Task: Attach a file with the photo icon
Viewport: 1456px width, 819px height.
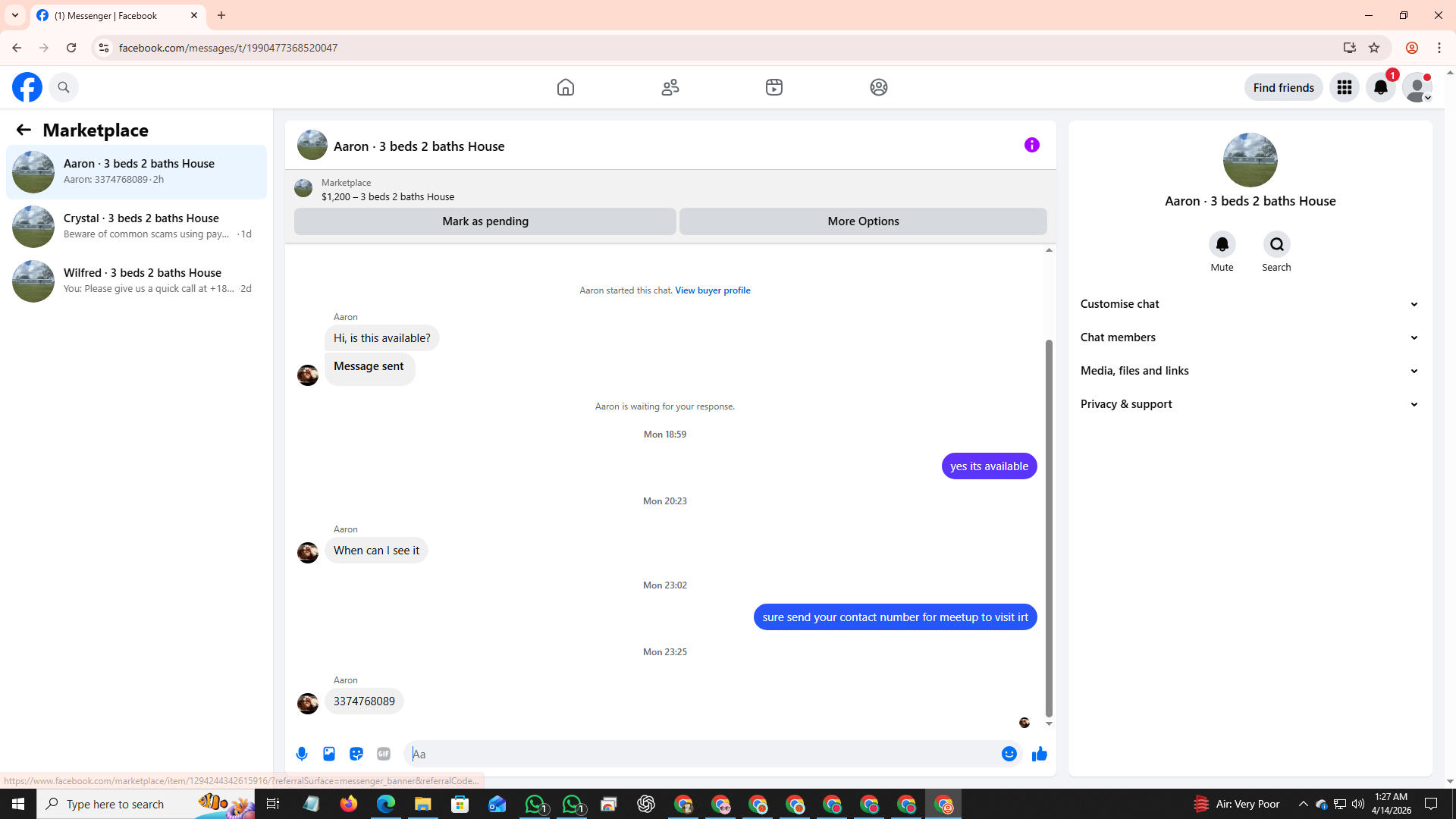Action: pyautogui.click(x=329, y=754)
